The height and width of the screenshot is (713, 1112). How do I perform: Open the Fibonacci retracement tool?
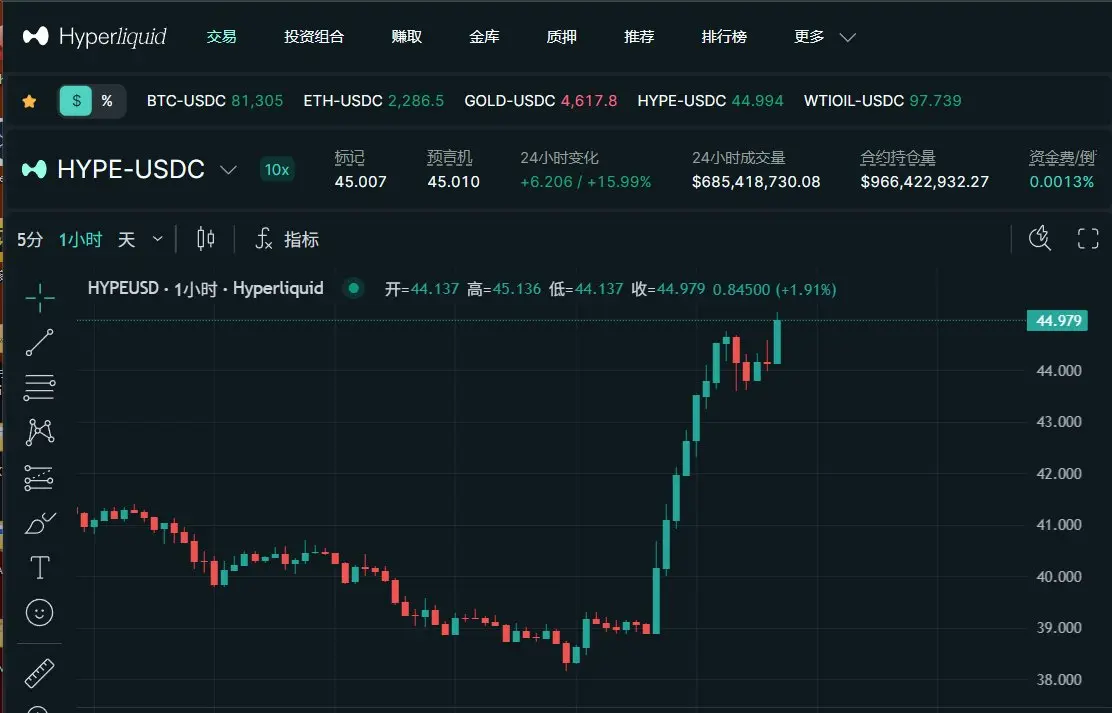coord(40,387)
